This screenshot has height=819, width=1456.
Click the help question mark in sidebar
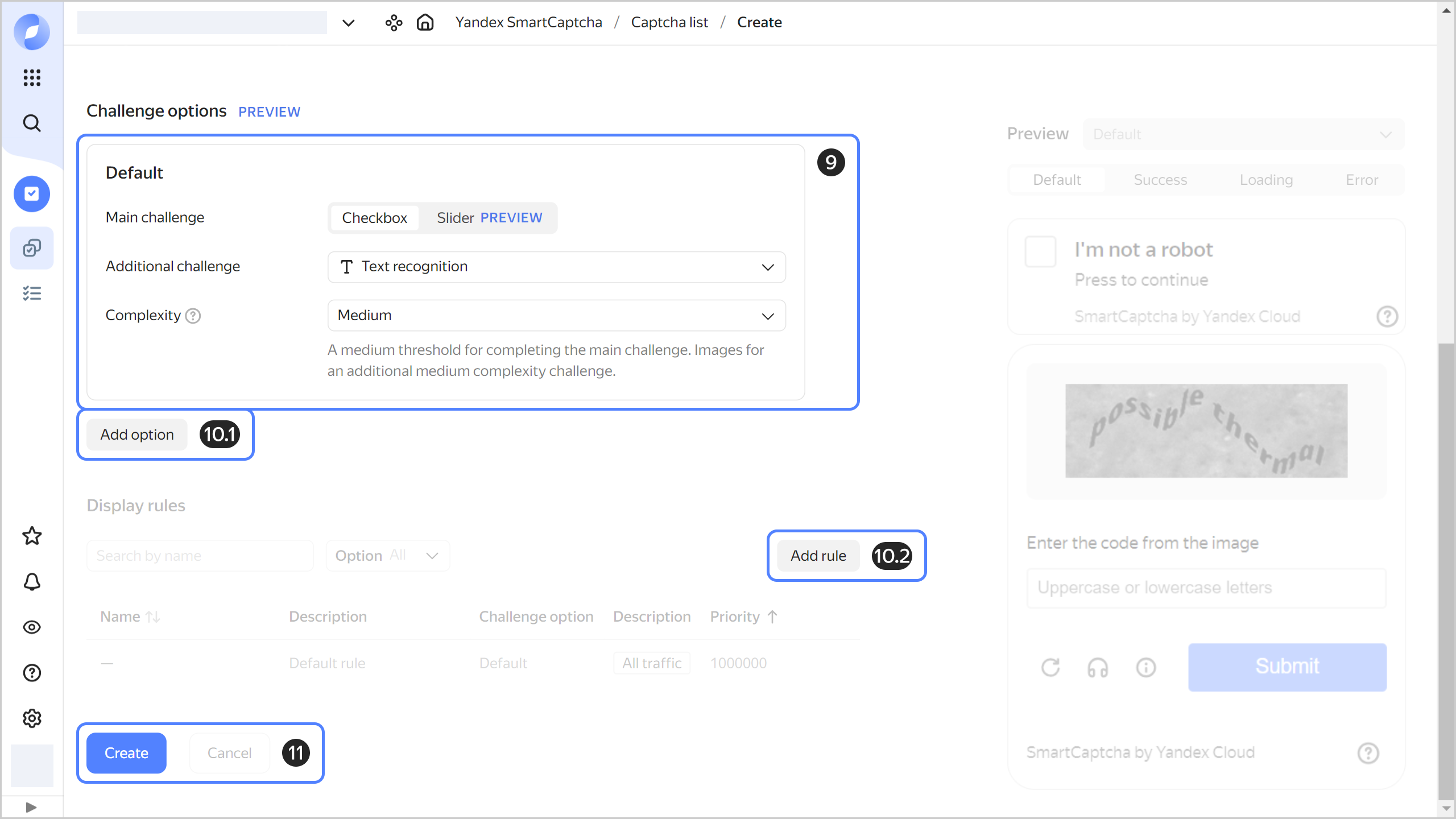pyautogui.click(x=32, y=673)
